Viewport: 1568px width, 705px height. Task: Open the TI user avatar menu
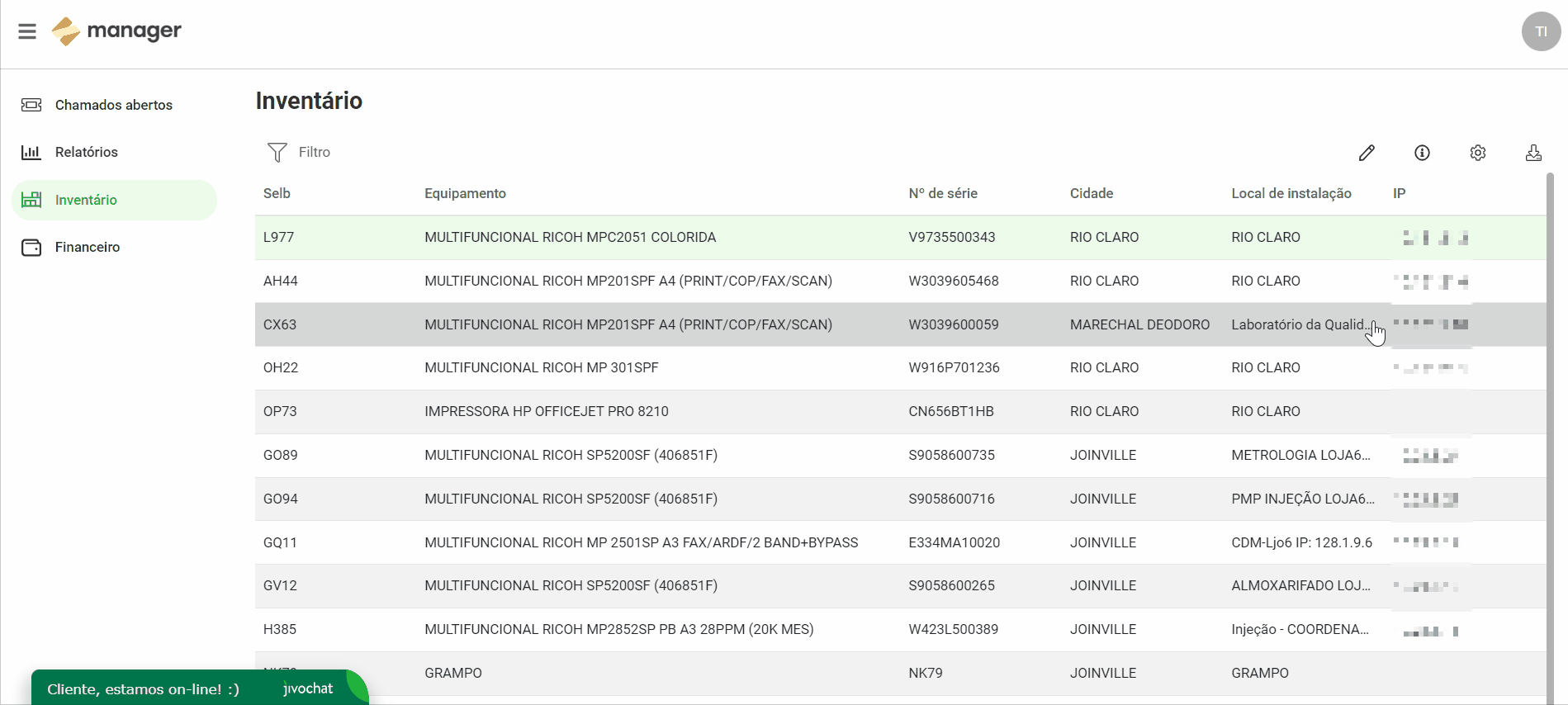click(1541, 31)
